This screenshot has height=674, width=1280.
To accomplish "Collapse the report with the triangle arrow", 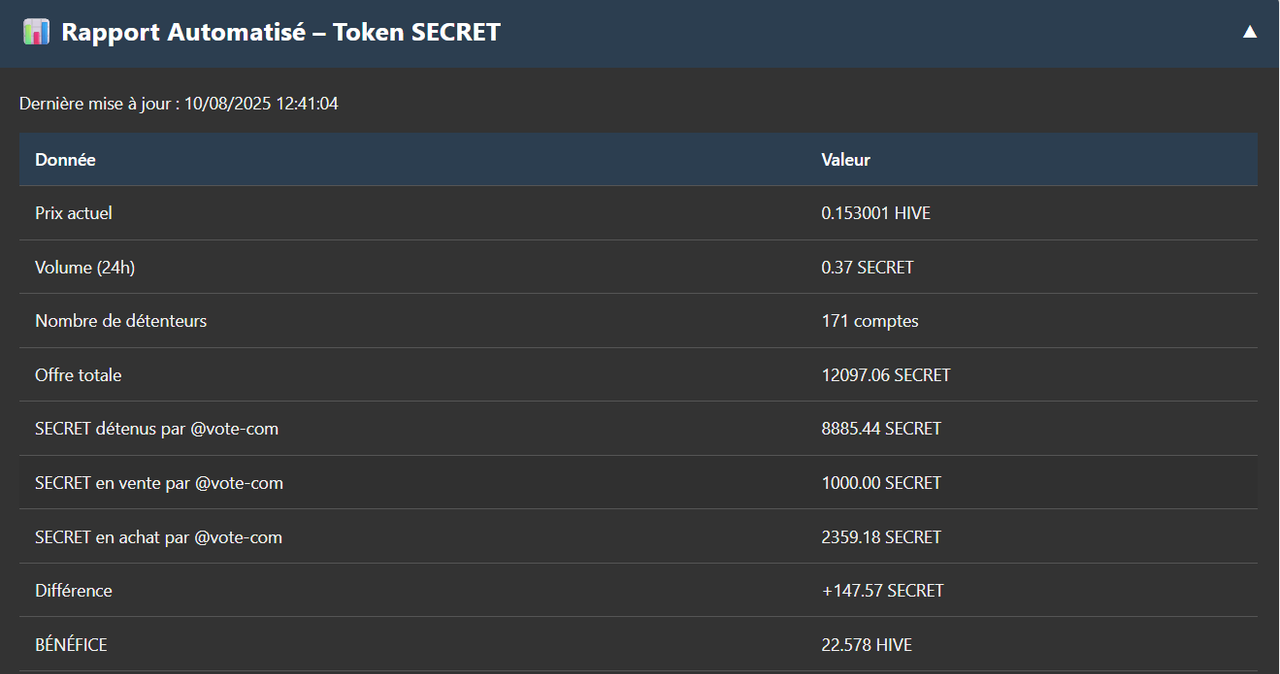I will pyautogui.click(x=1249, y=32).
